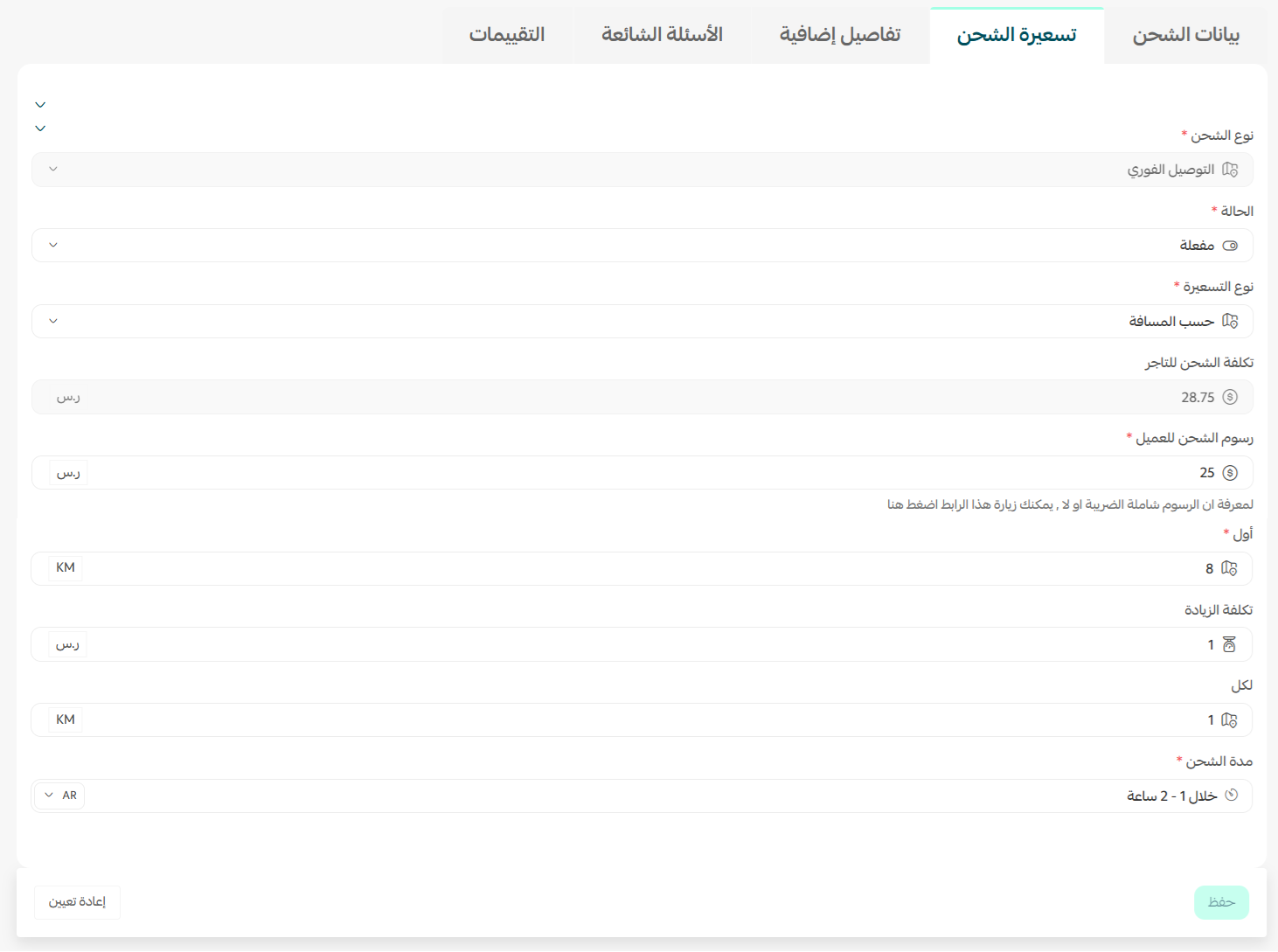
Task: Click the eye icon in status field
Action: point(1230,246)
